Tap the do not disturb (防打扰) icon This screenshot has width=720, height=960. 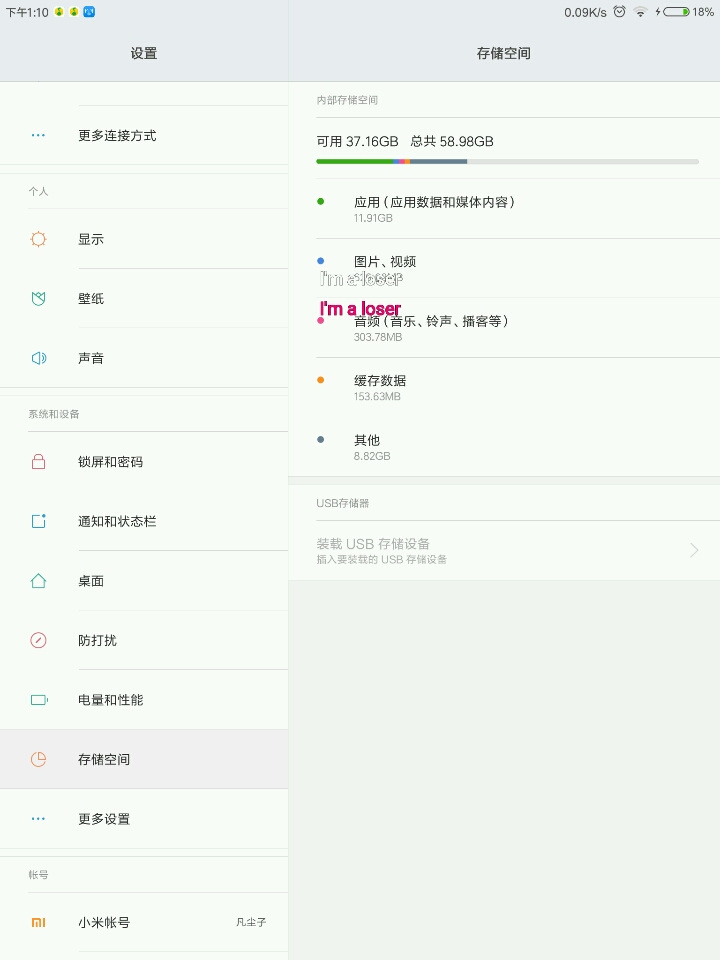[x=38, y=640]
